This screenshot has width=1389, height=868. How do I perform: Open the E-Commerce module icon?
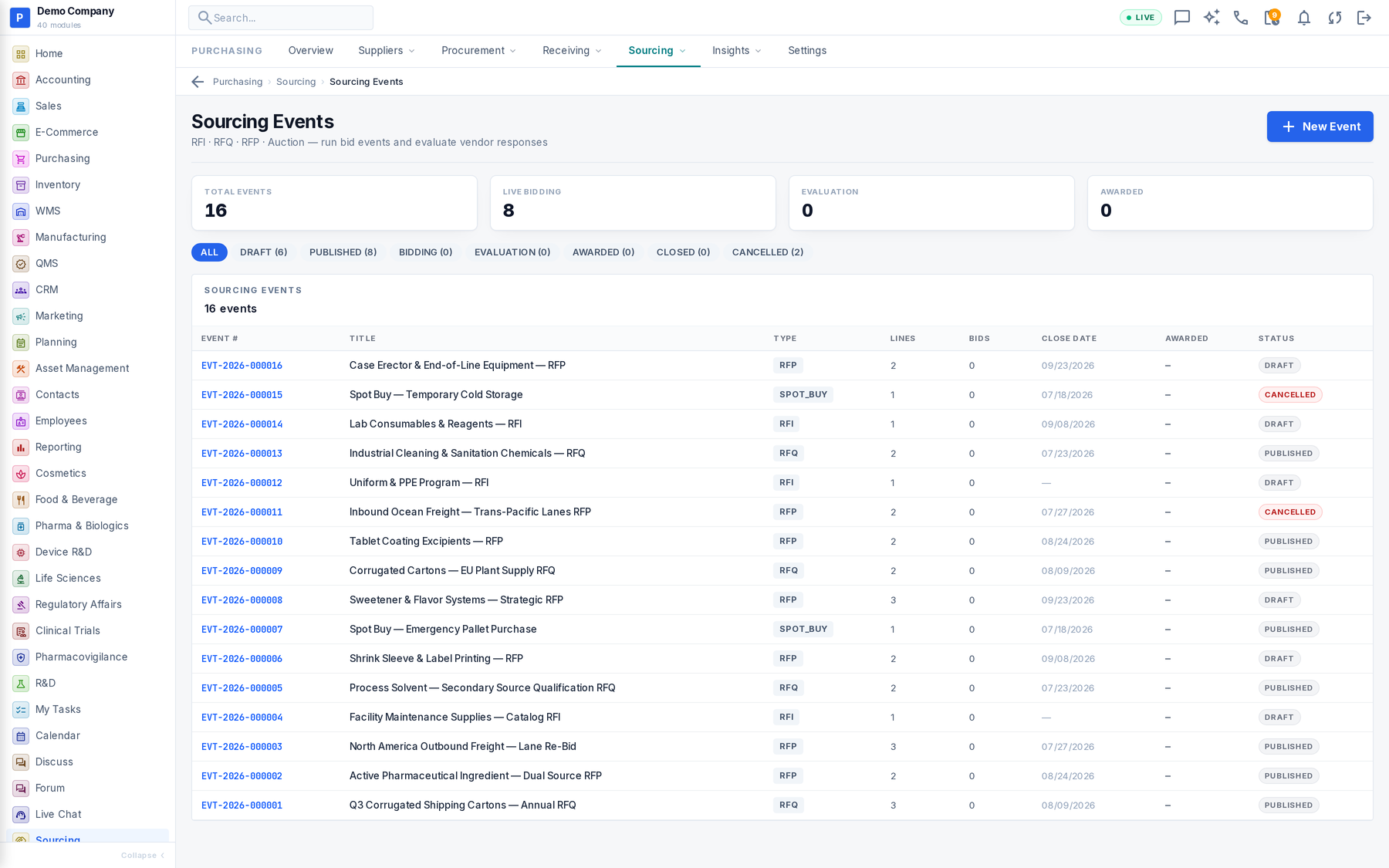pos(21,133)
